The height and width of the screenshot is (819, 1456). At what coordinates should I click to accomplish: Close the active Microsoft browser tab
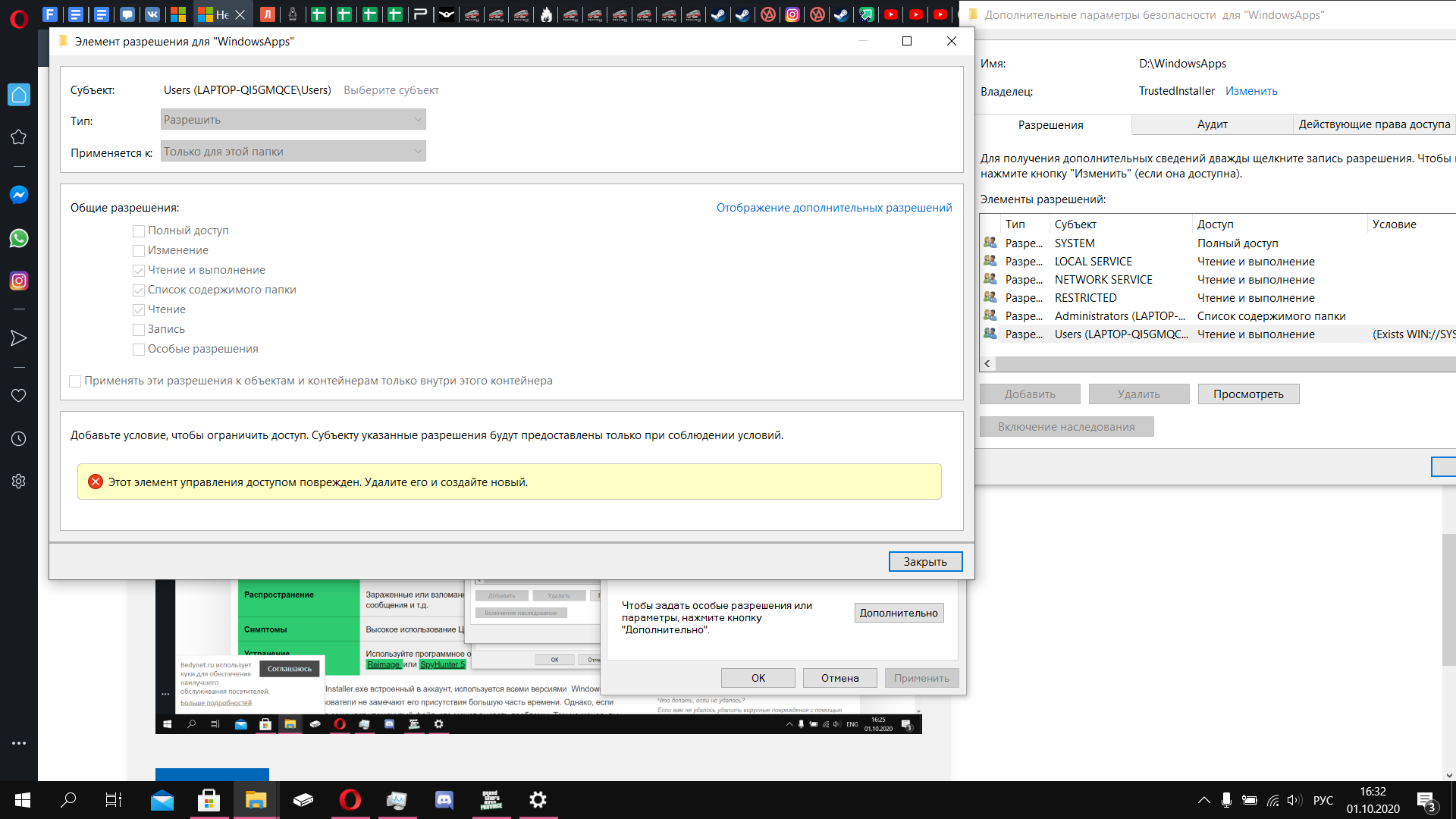pyautogui.click(x=240, y=14)
